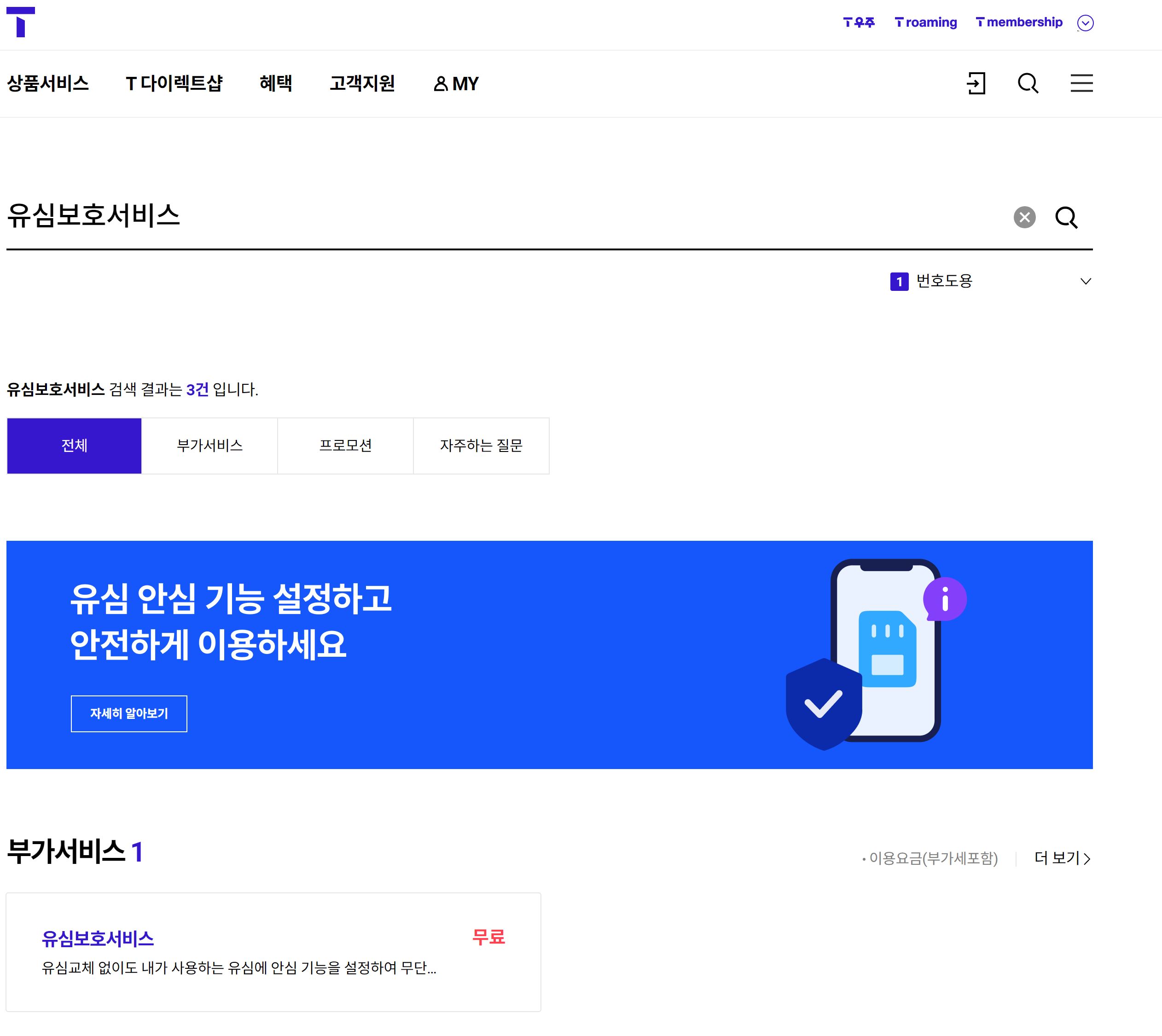Click the 자세히 알아보기 banner button
1162x1036 pixels.
(x=128, y=713)
